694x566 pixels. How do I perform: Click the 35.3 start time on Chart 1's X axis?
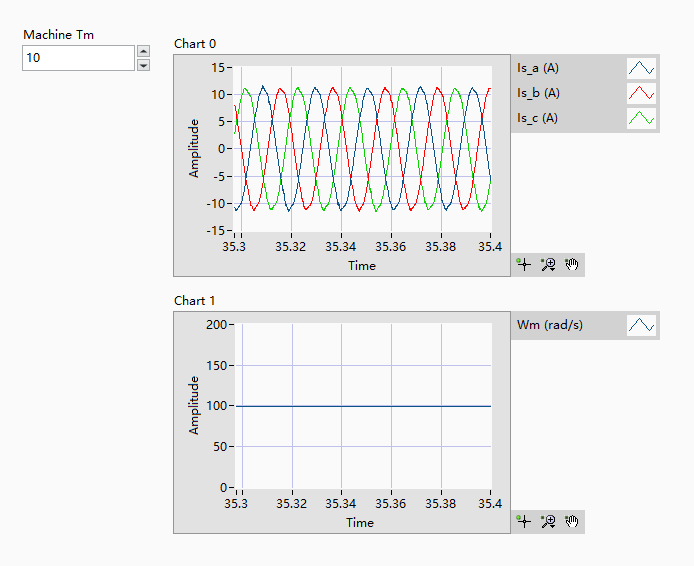236,504
